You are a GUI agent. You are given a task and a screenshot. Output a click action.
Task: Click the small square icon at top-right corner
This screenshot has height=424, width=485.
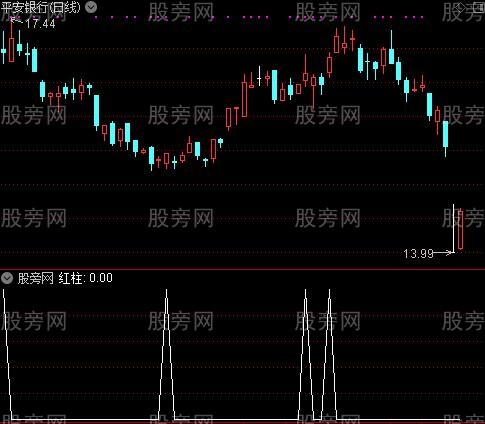(480, 7)
